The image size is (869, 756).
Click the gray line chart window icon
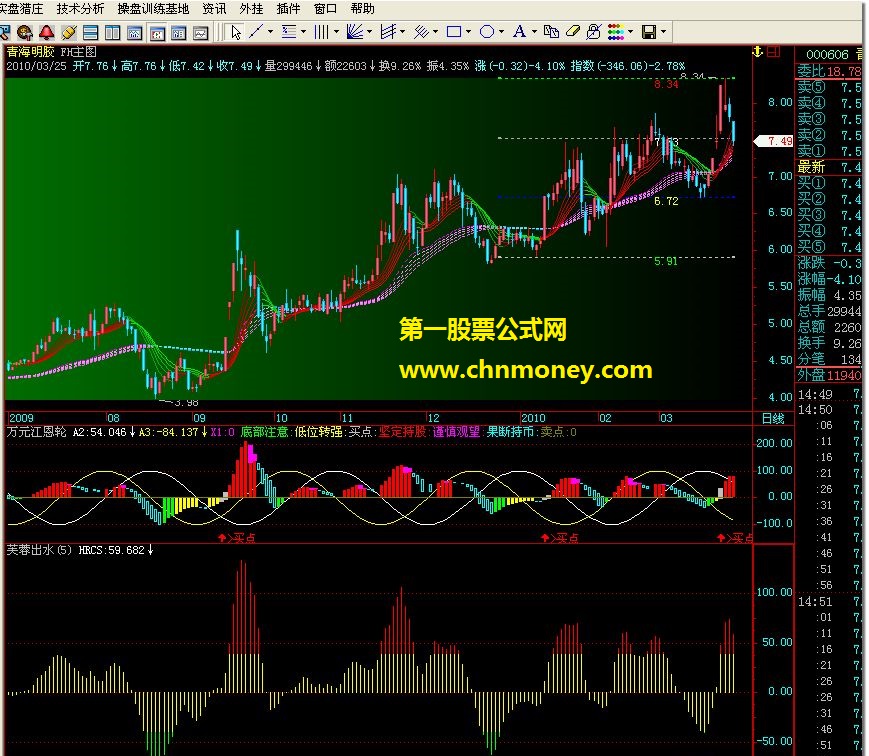click(x=201, y=33)
